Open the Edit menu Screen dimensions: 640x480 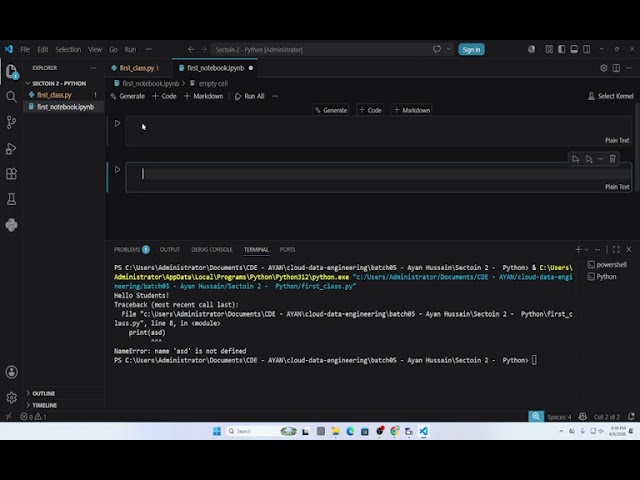coord(42,49)
